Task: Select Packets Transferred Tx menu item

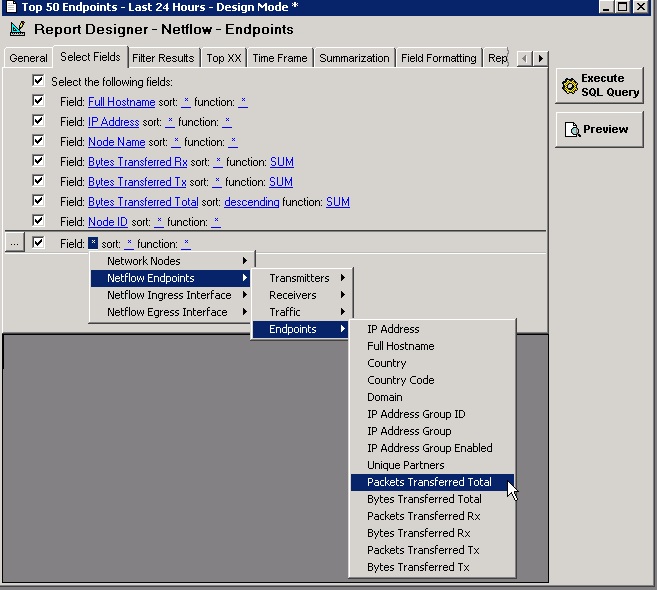Action: click(432, 550)
